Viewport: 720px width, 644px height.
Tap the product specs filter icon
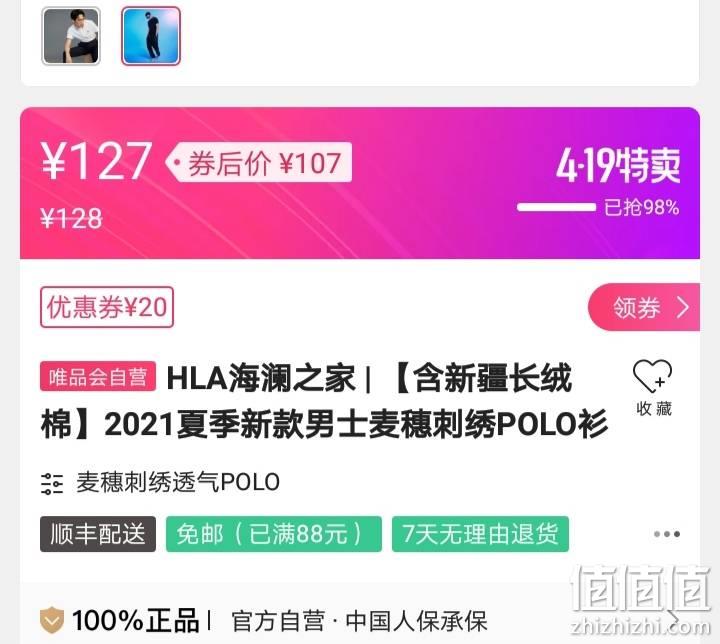coord(52,484)
